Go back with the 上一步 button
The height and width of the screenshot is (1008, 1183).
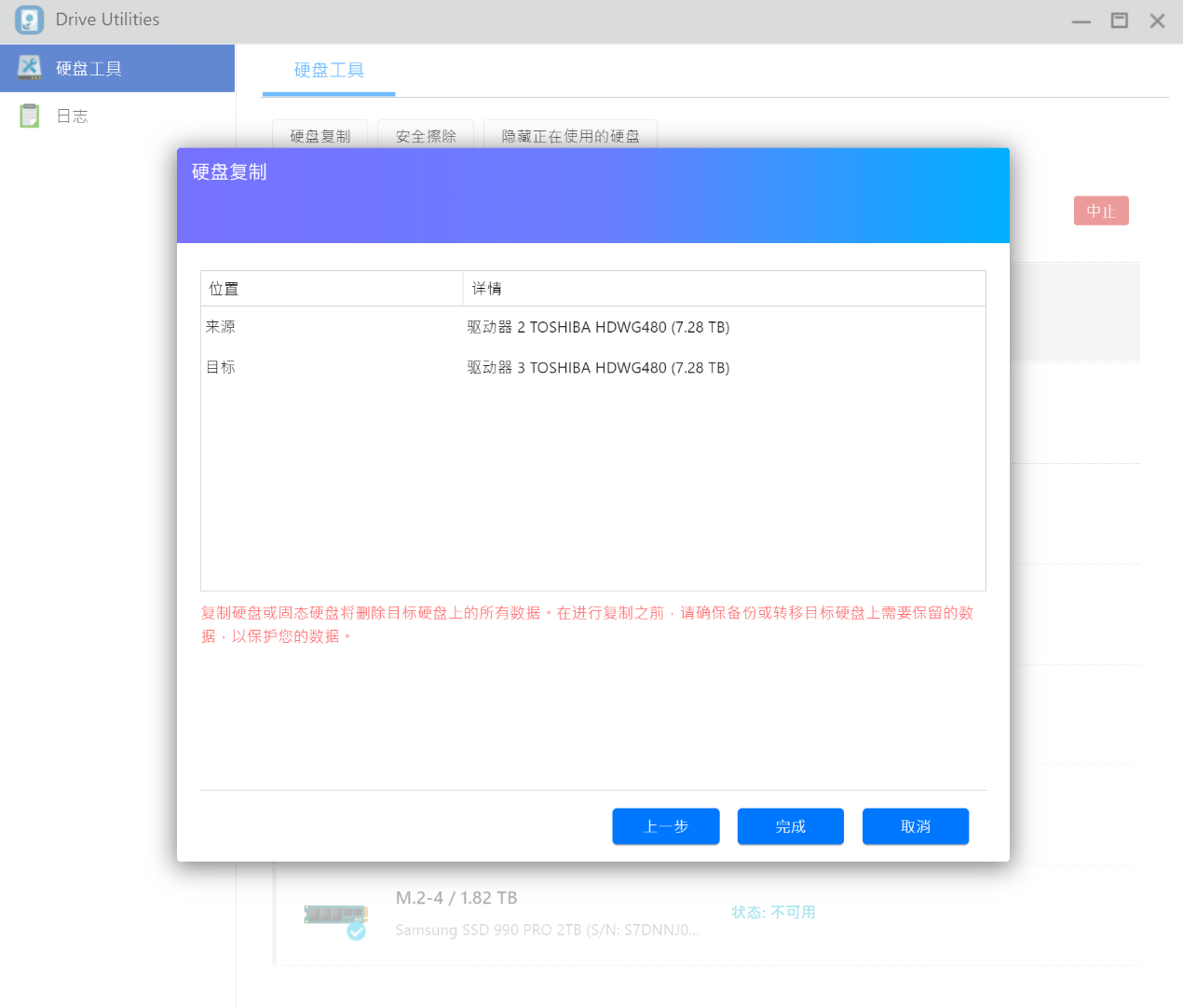665,826
